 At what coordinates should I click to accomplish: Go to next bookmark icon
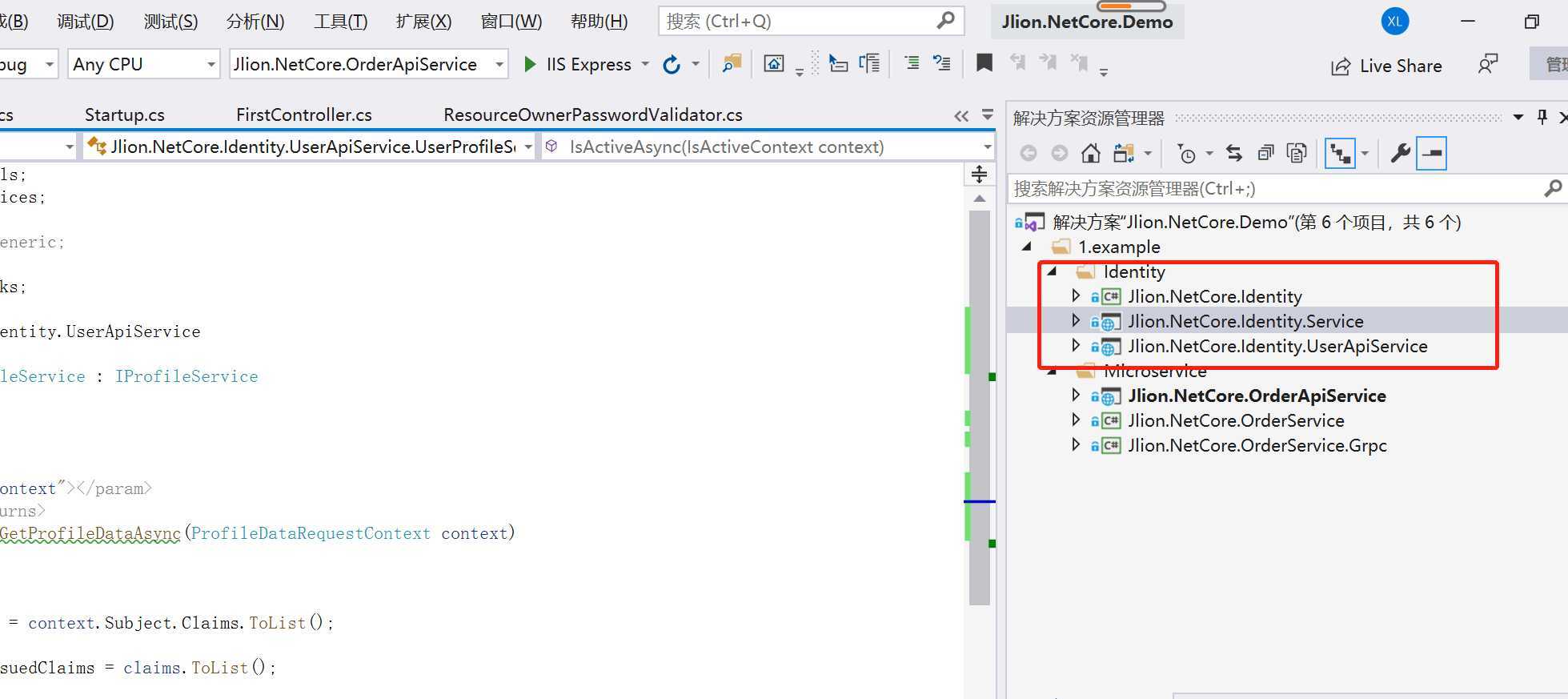click(1048, 62)
